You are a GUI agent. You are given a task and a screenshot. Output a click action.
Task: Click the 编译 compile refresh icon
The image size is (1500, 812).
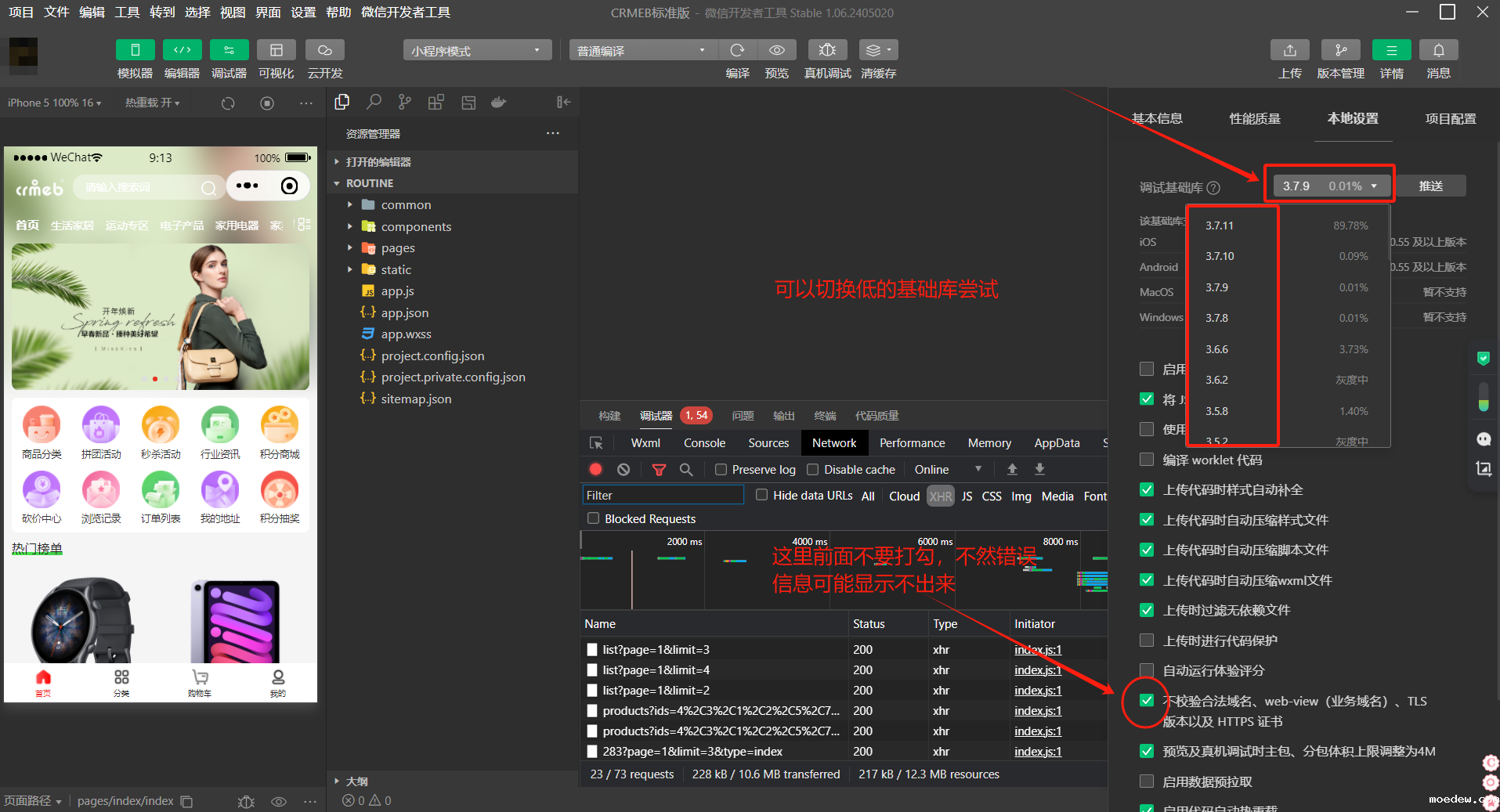pos(737,50)
